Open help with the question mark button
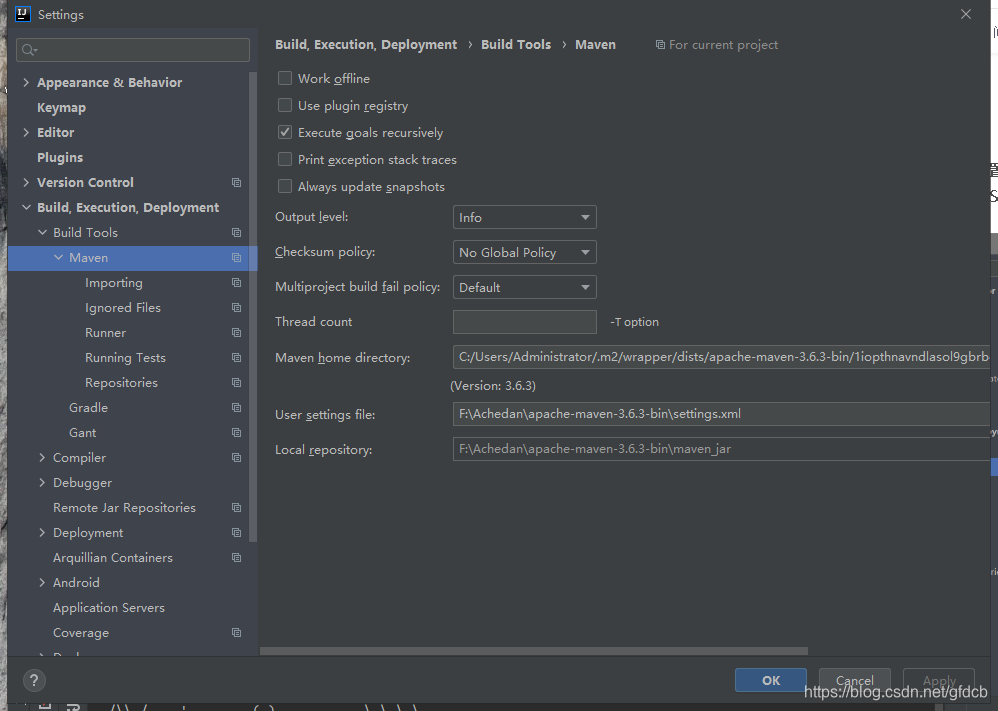Screen dimensions: 998x711 pyautogui.click(x=34, y=680)
